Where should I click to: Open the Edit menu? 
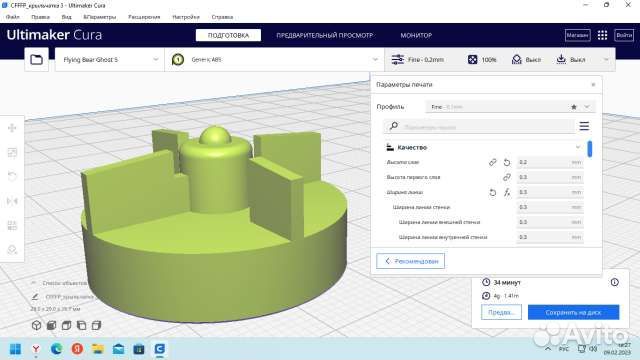(x=40, y=17)
